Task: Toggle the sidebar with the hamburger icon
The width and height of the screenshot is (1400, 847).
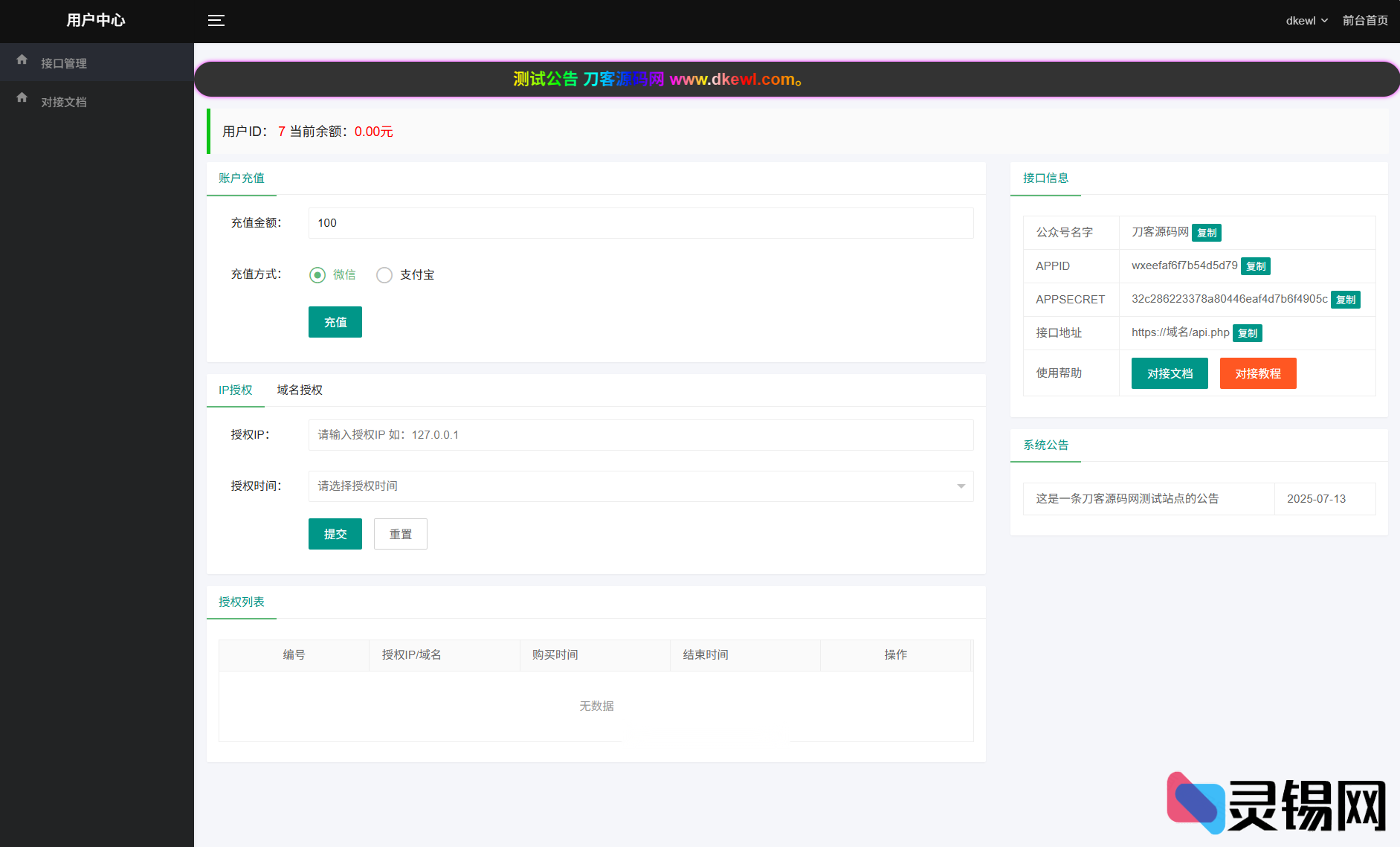Action: point(216,20)
